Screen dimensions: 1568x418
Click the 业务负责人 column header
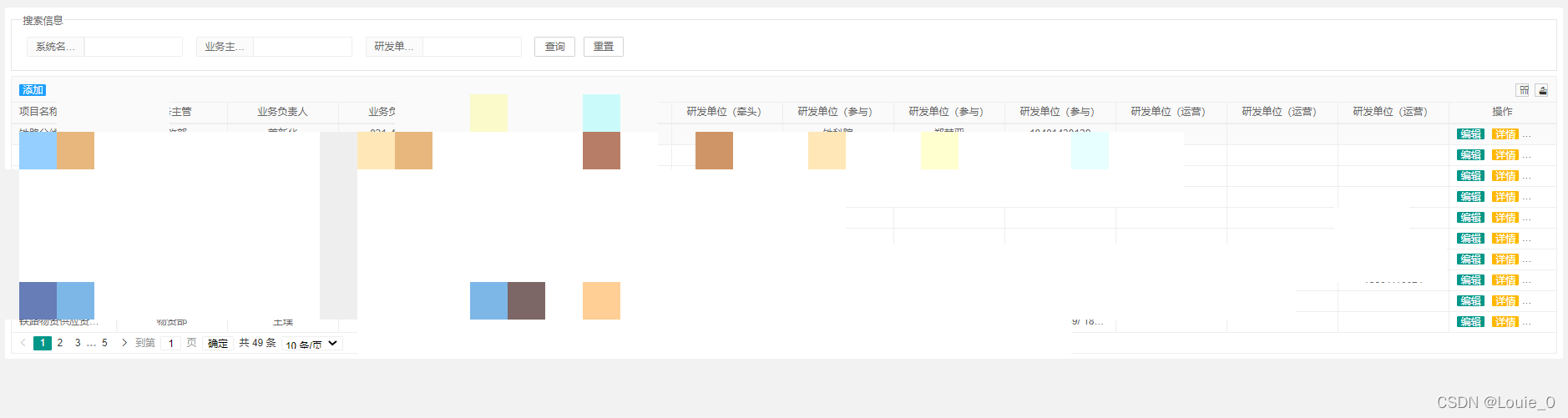coord(282,111)
